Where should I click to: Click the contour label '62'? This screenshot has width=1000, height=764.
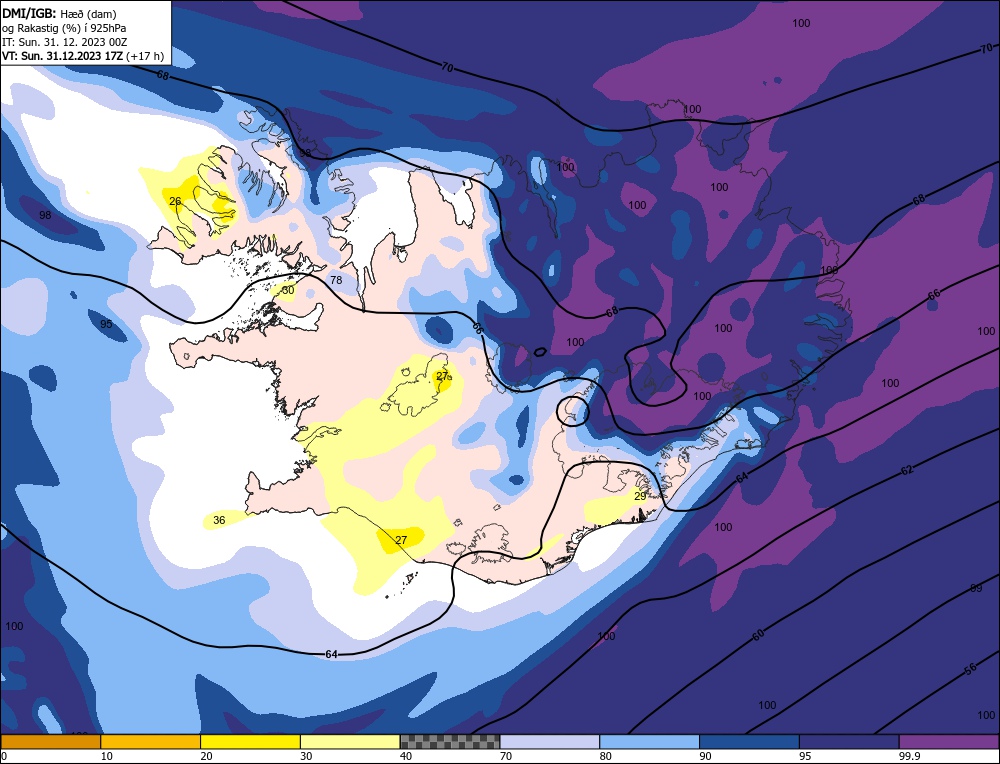coord(907,470)
